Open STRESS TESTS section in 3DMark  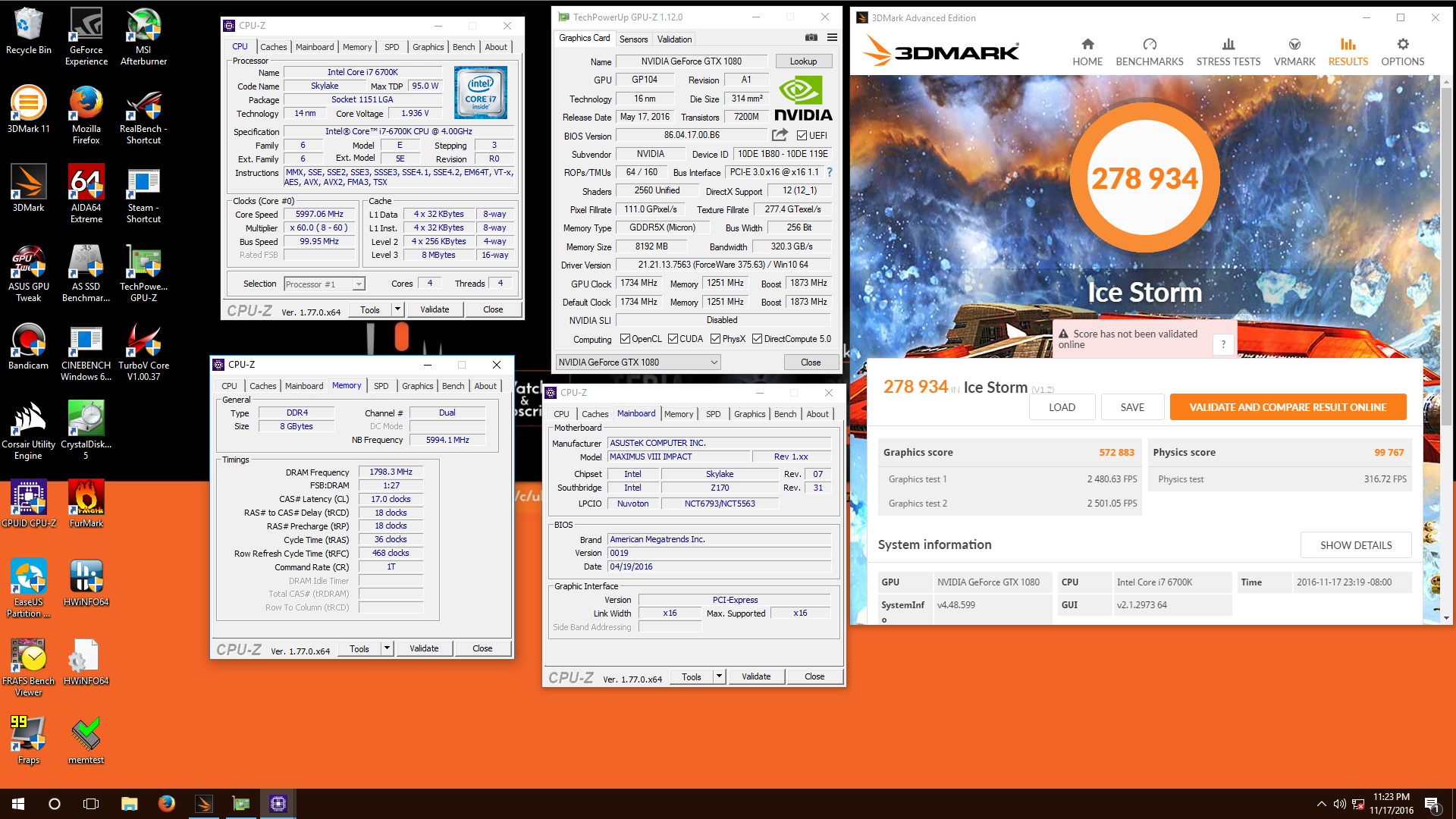point(1228,52)
